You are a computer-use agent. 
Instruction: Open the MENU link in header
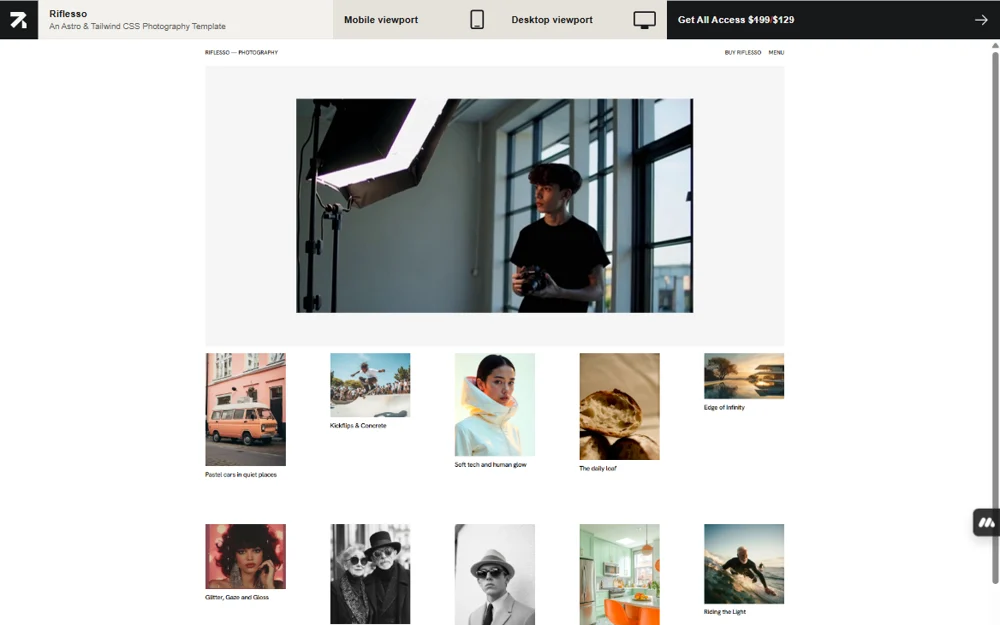click(x=776, y=53)
